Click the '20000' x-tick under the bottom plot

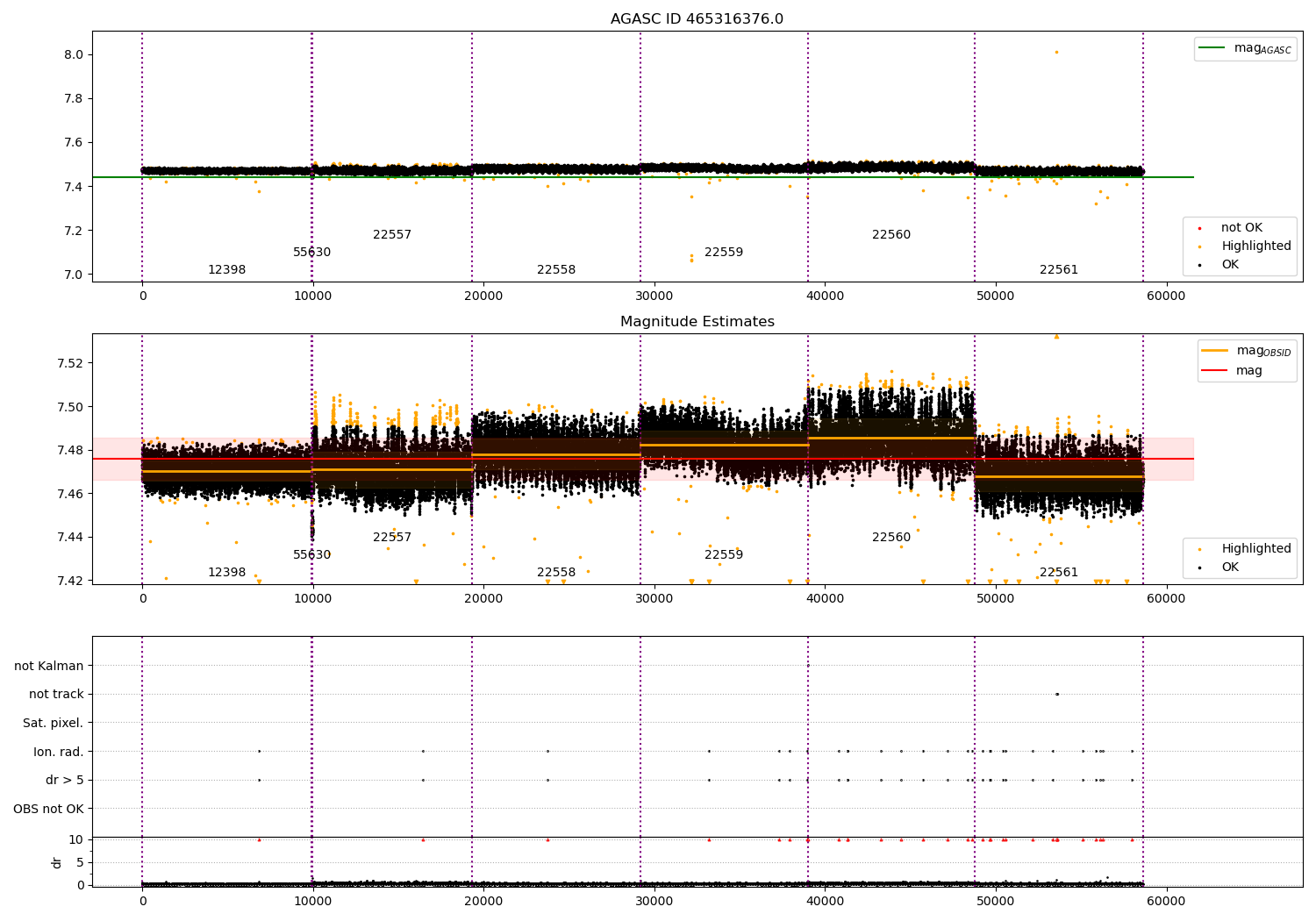click(483, 901)
